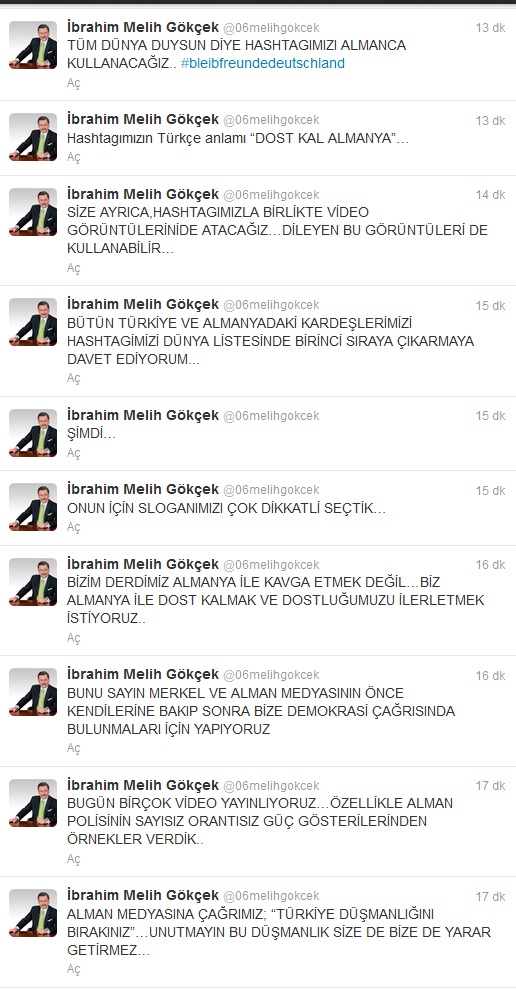Click the author name on the 'BUNU SAYIN MERKEL' tweet

(x=143, y=674)
